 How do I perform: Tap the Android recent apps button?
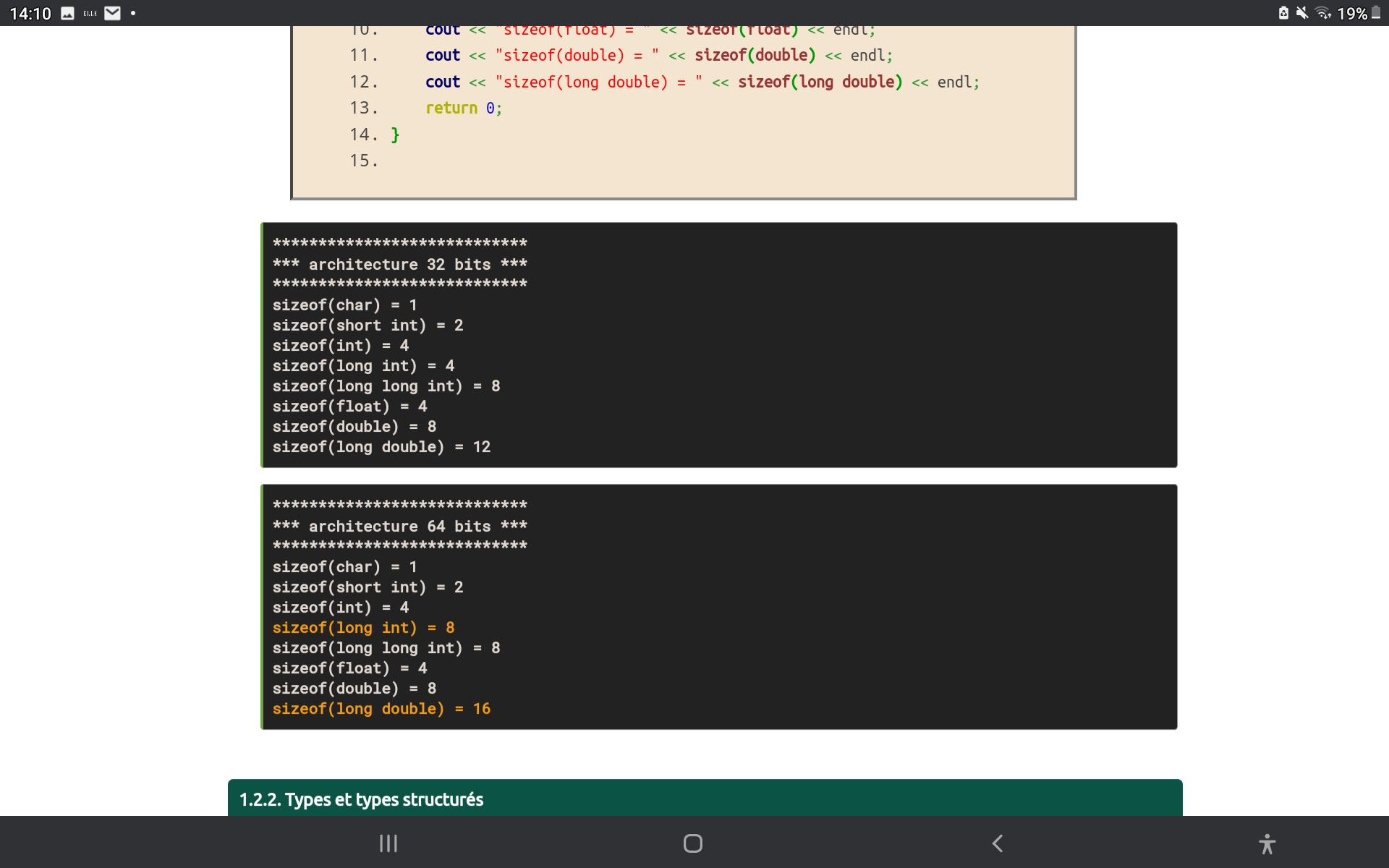coord(388,843)
